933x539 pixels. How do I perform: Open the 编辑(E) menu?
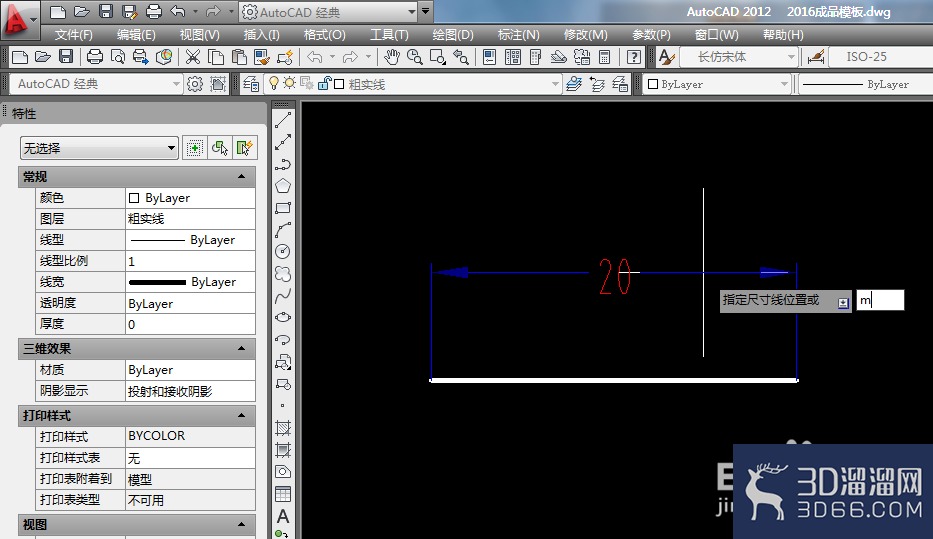click(x=136, y=35)
